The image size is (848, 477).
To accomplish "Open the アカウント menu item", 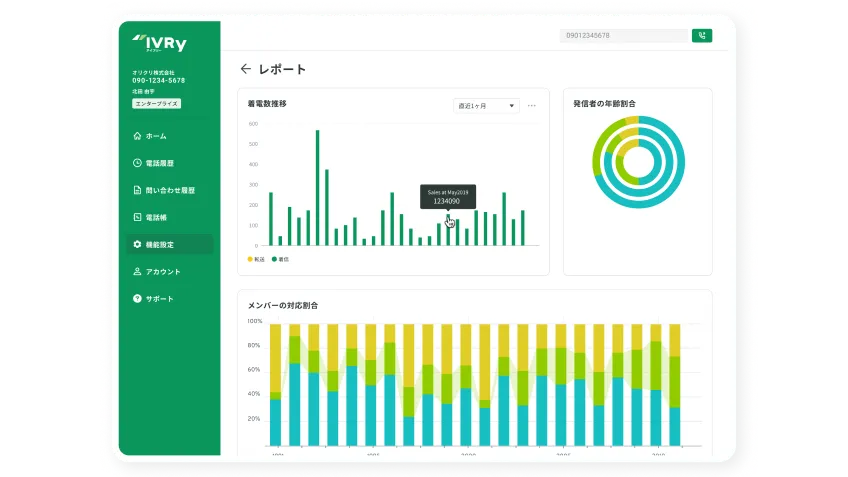I will (x=163, y=271).
